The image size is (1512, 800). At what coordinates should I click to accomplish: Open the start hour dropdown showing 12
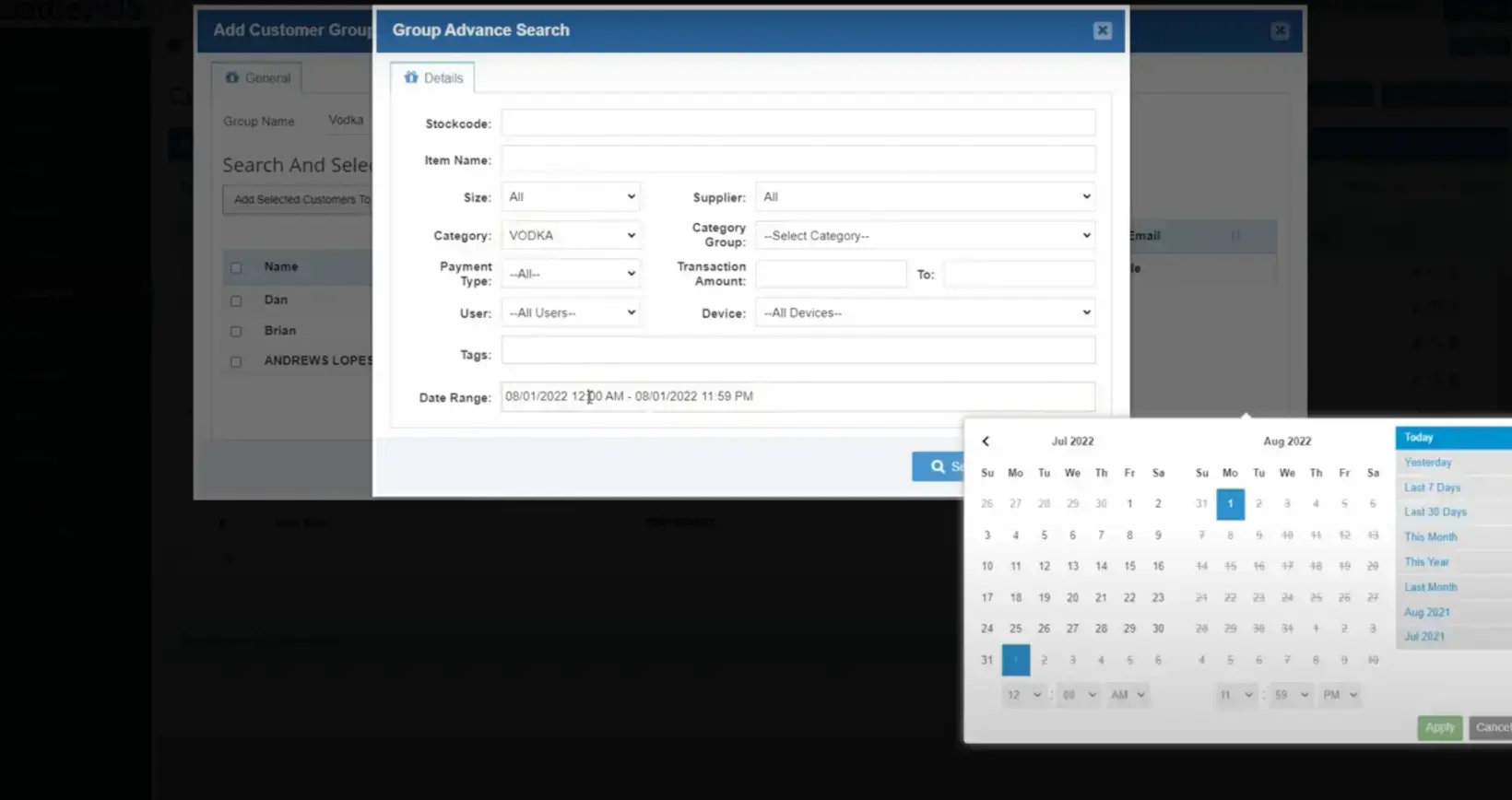[1023, 695]
